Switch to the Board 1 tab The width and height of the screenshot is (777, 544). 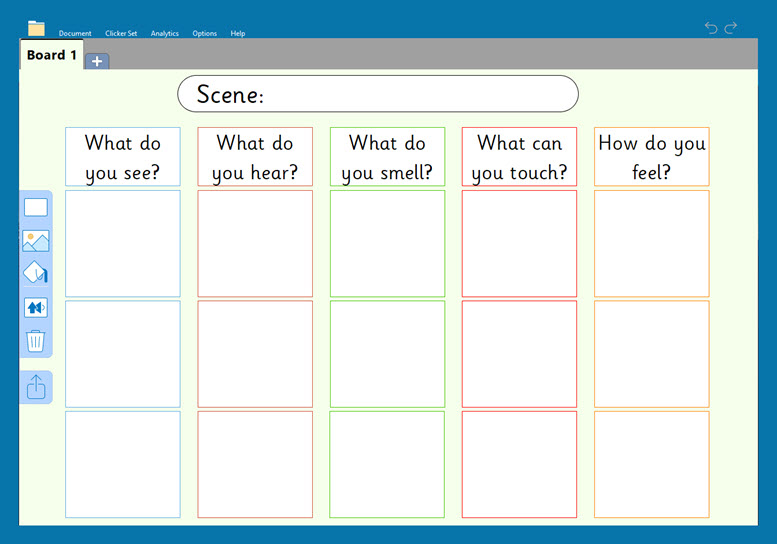52,56
